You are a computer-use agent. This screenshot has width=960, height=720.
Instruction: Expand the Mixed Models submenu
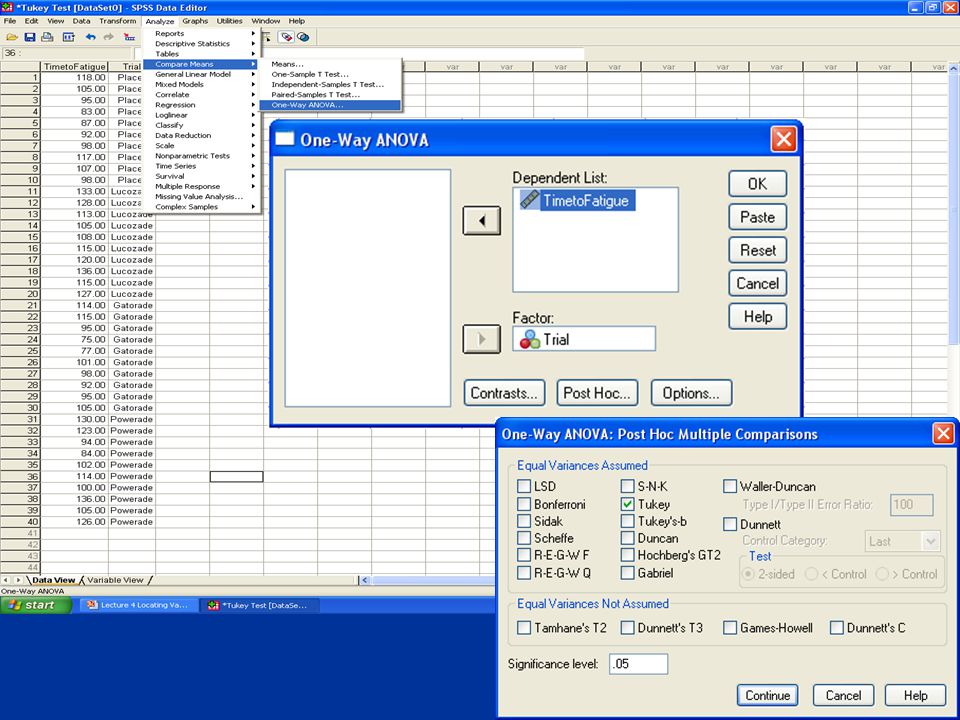tap(202, 84)
